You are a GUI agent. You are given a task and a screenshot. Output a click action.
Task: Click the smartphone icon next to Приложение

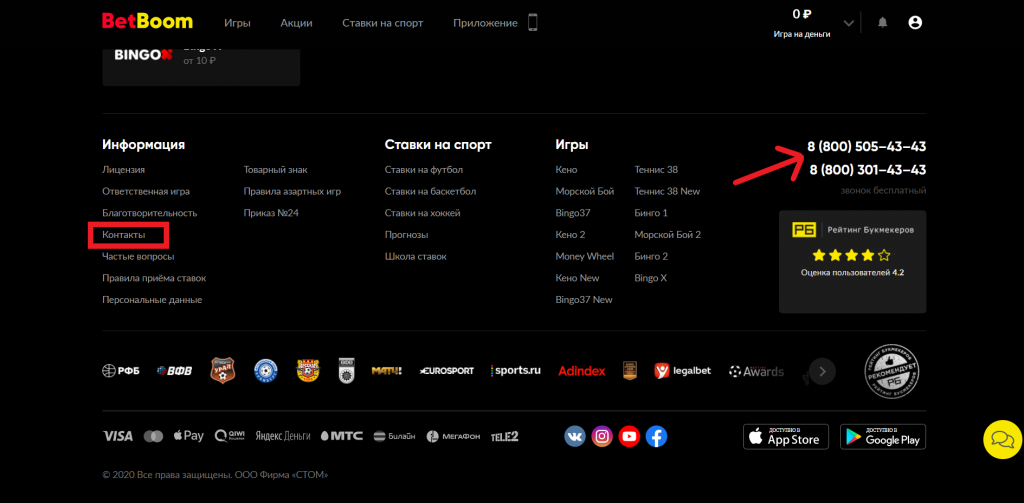point(533,23)
